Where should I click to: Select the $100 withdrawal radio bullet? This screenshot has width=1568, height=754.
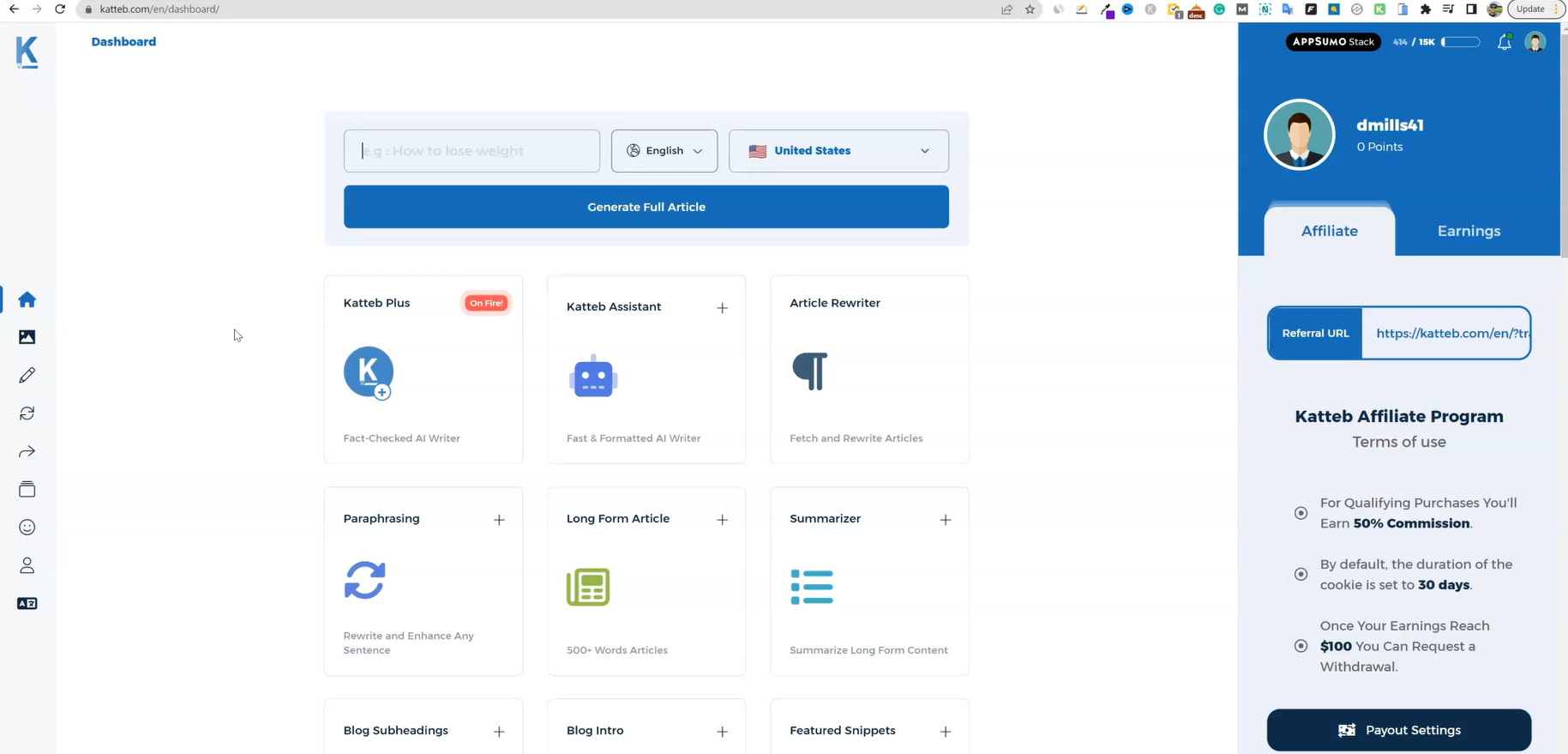click(1301, 646)
